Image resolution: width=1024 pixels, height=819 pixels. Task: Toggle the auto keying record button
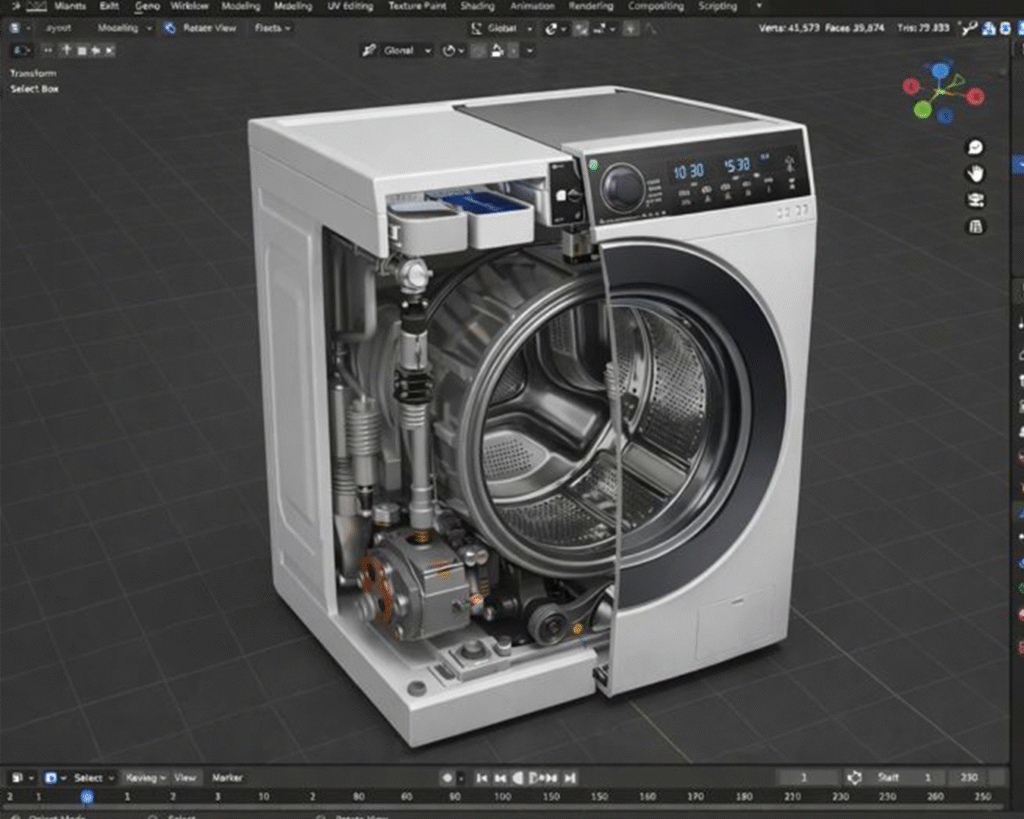click(x=447, y=778)
